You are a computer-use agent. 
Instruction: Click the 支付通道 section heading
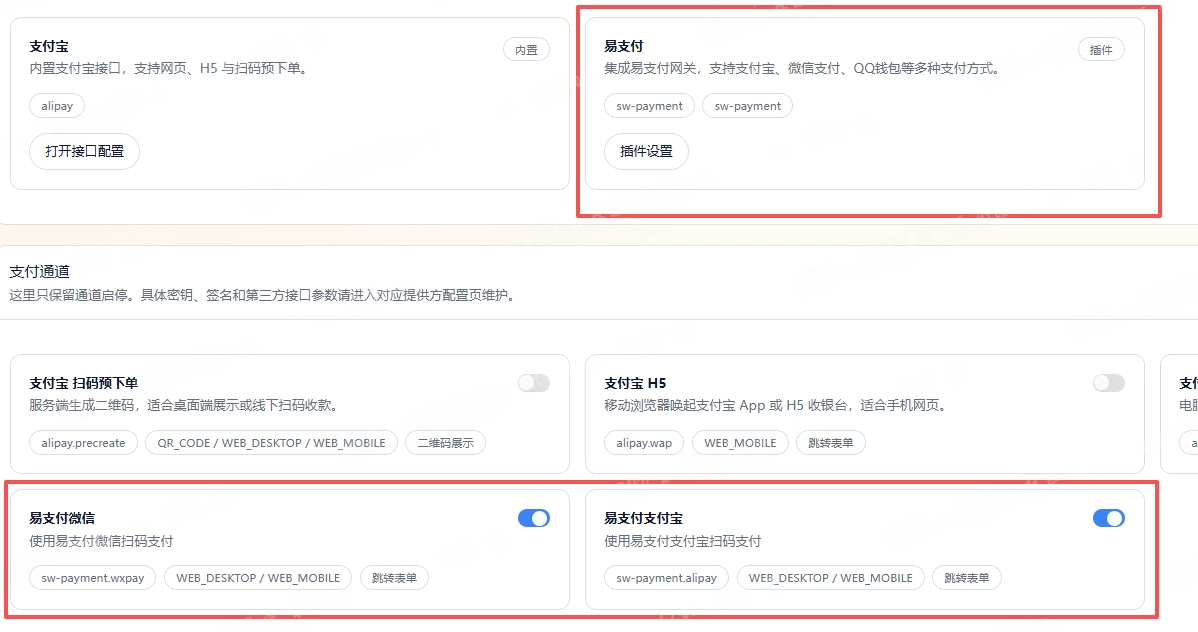[40, 272]
